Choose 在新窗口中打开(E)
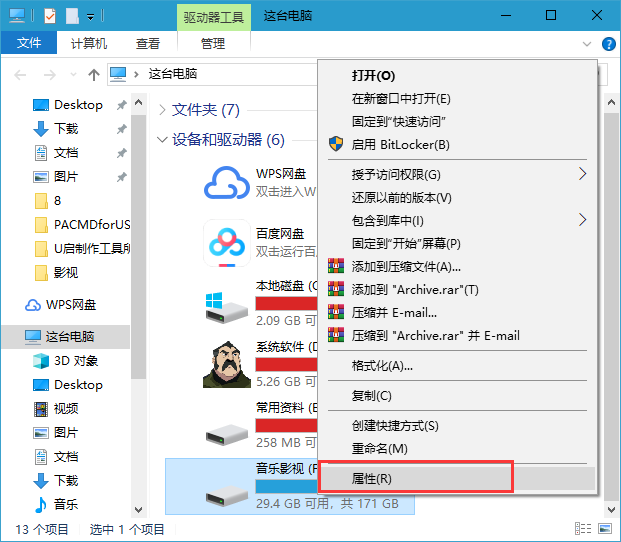621x542 pixels. point(401,99)
